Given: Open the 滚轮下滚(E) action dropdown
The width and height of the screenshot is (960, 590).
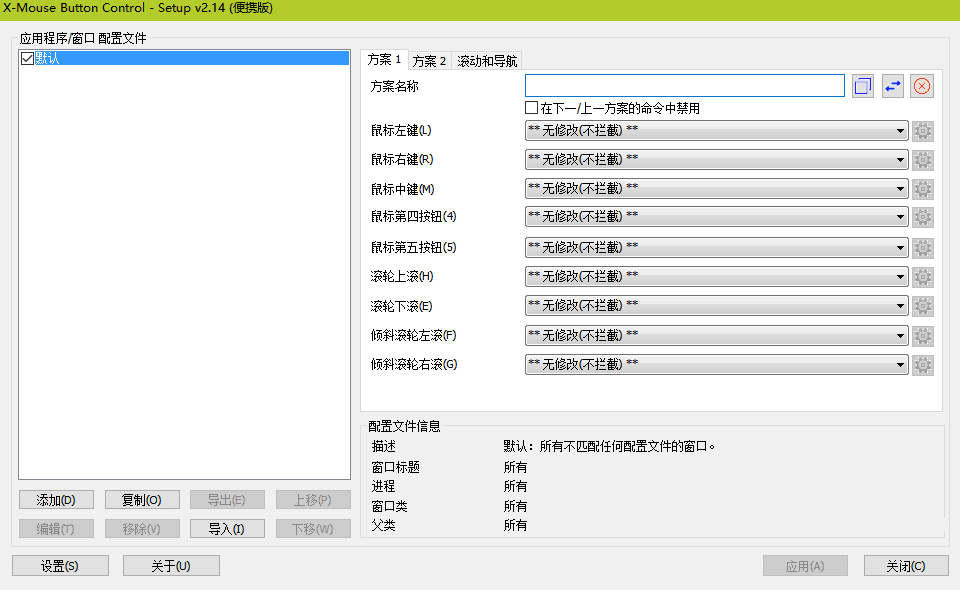Looking at the screenshot, I should pyautogui.click(x=716, y=306).
